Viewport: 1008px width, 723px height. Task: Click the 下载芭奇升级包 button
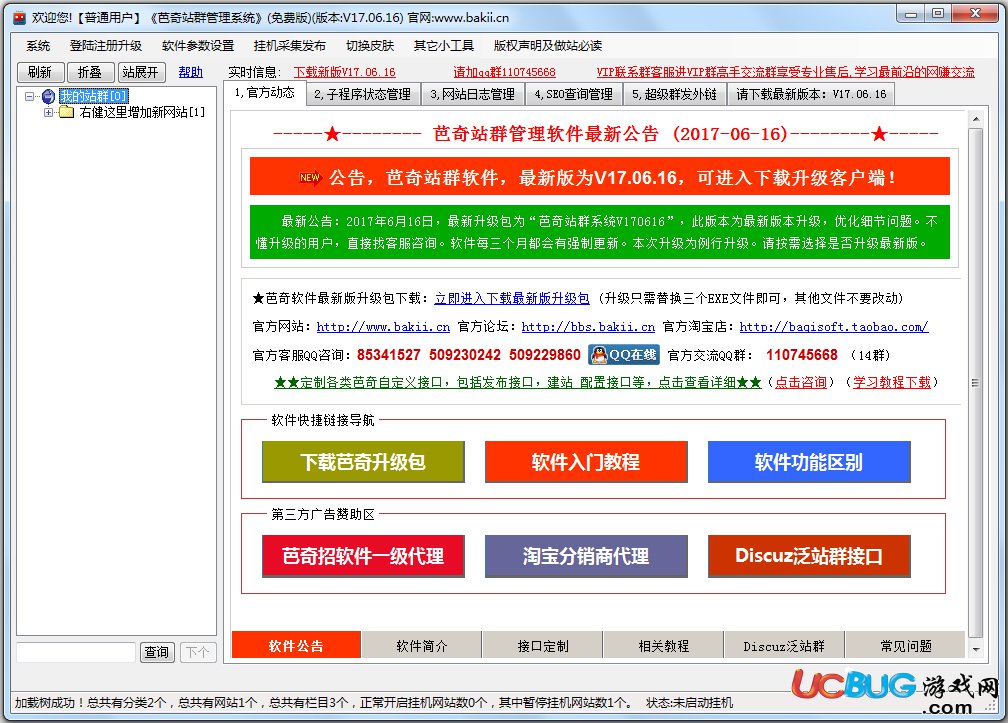(x=363, y=461)
